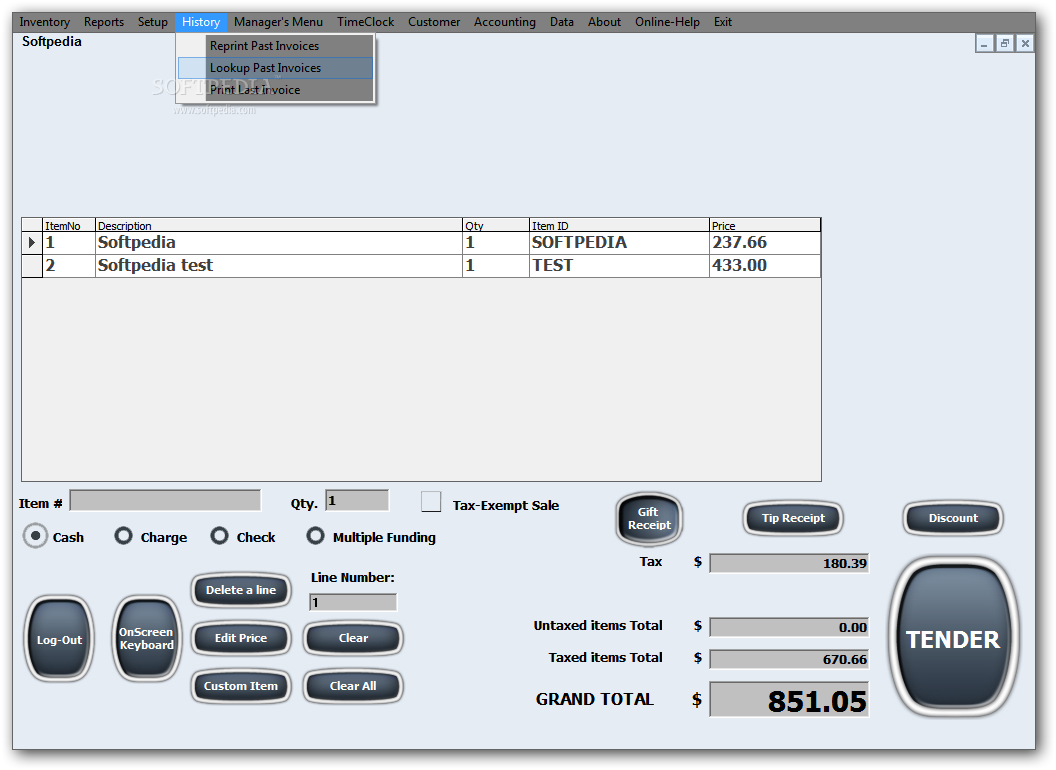Select row selector for item 1

tap(32, 243)
